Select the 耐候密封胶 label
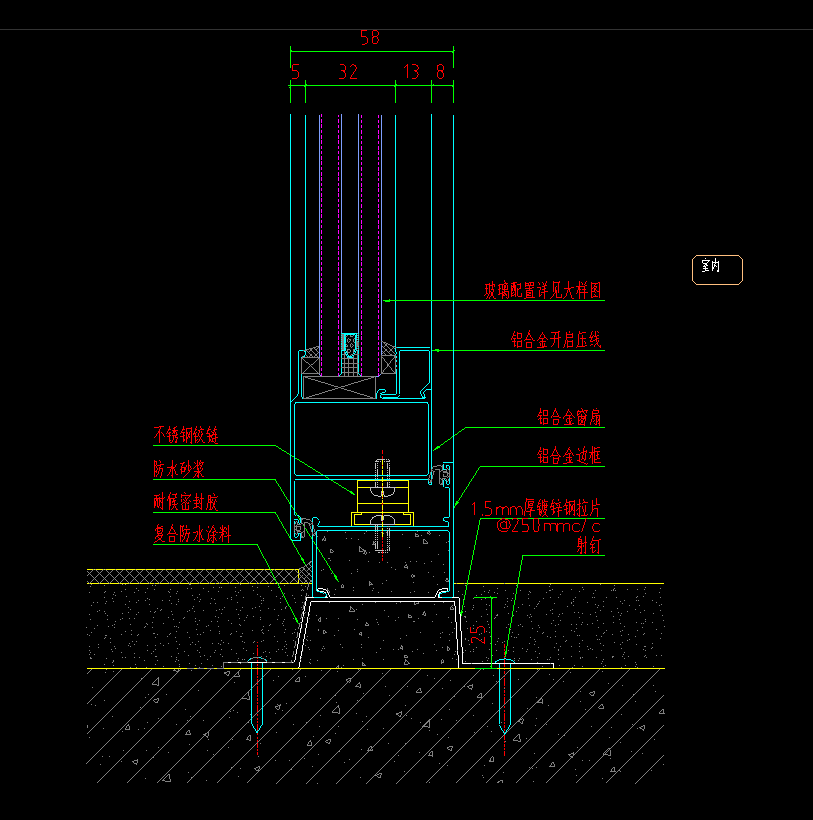Screen dimensions: 813x820 pos(186,502)
